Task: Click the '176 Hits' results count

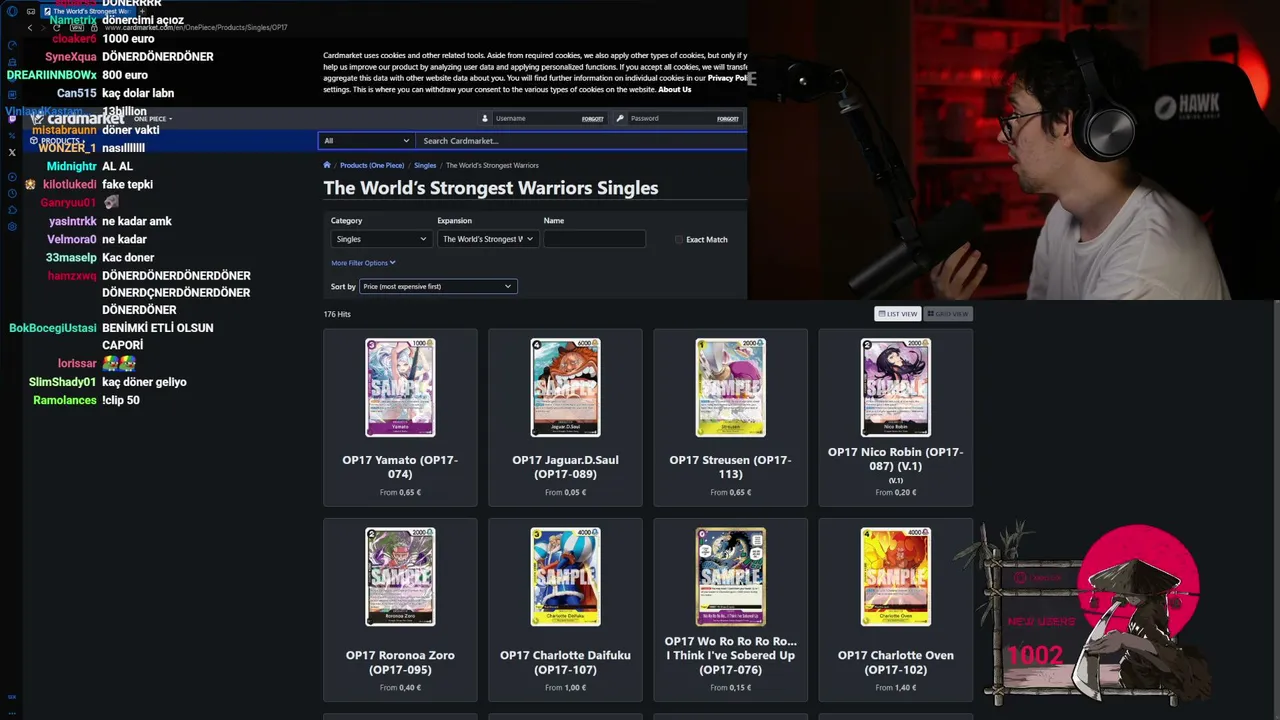Action: coord(337,314)
